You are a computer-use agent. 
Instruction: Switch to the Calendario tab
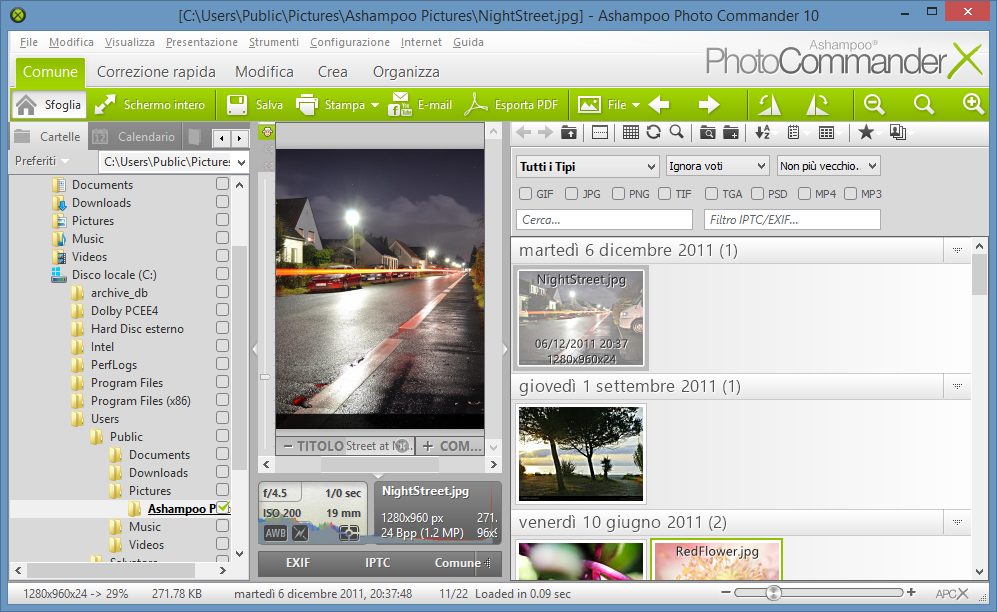[134, 137]
